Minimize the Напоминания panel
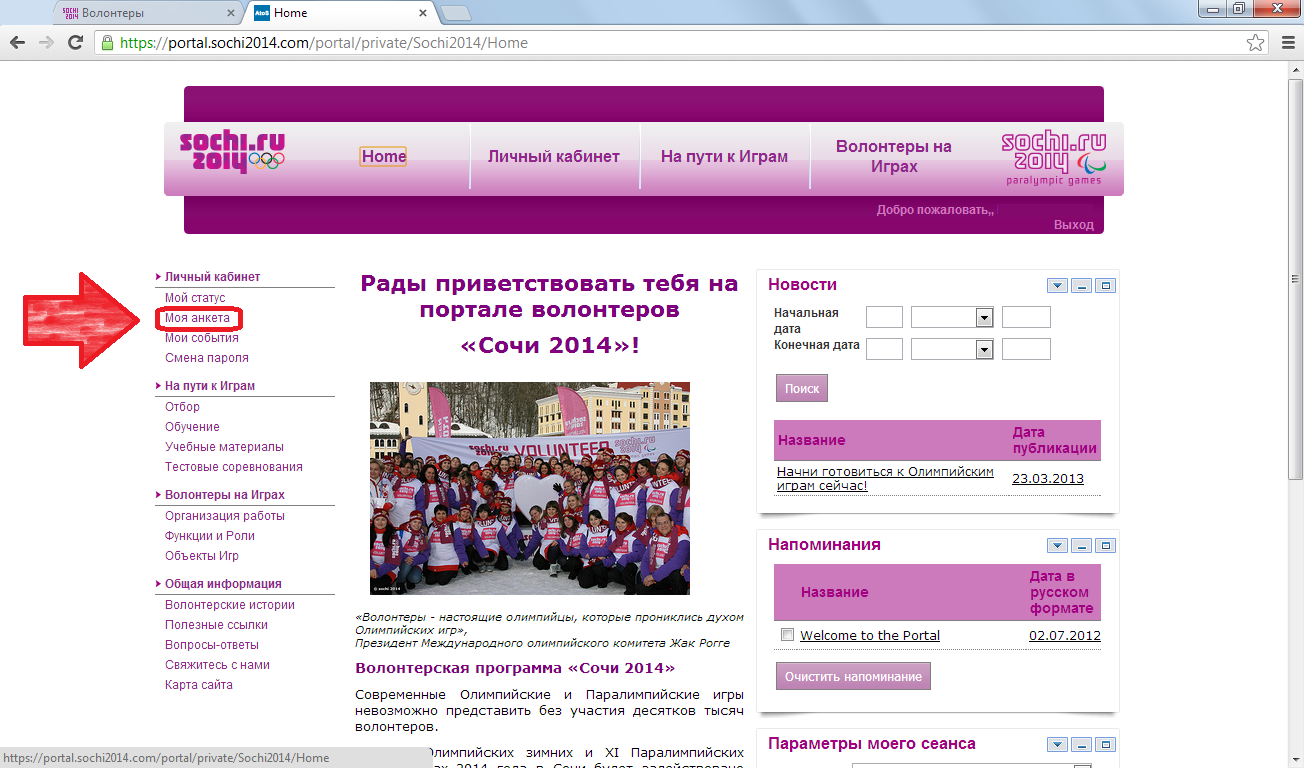 1082,546
